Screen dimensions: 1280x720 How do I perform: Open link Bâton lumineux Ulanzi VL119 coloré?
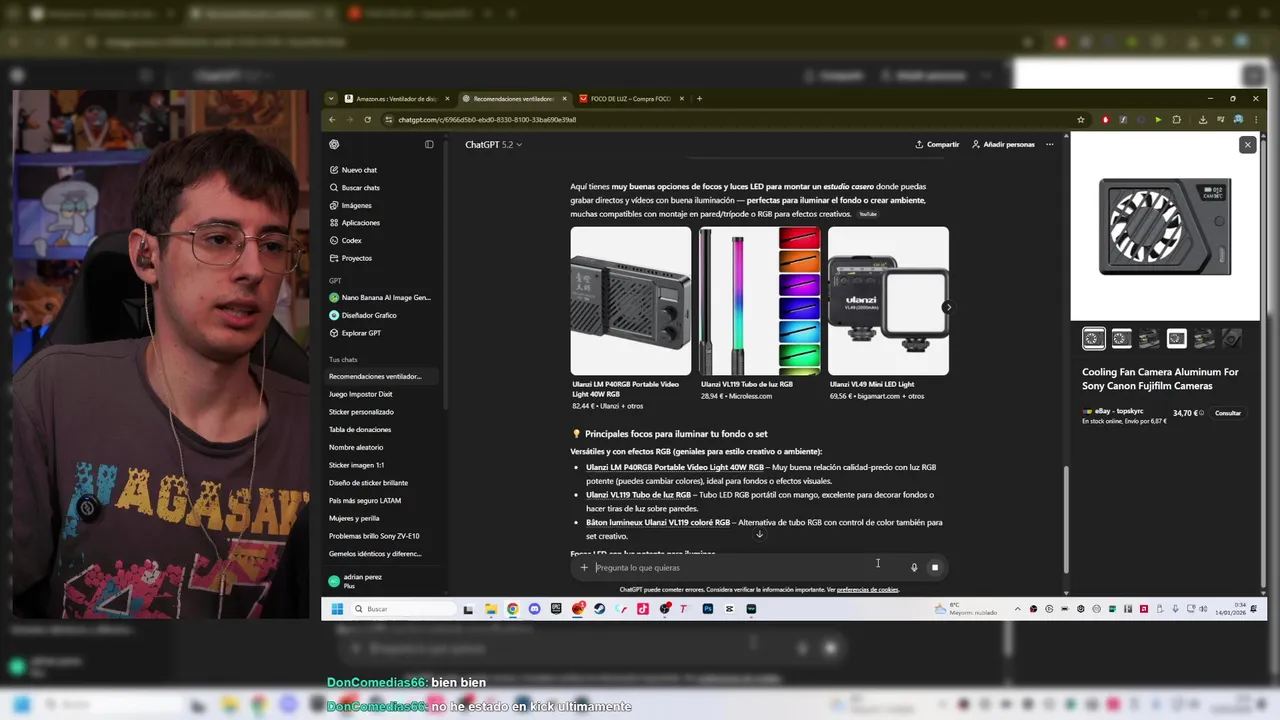(x=658, y=522)
